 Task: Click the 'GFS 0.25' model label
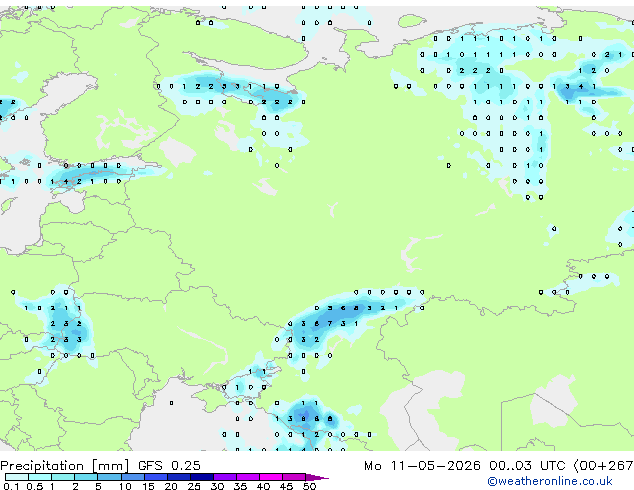point(169,466)
